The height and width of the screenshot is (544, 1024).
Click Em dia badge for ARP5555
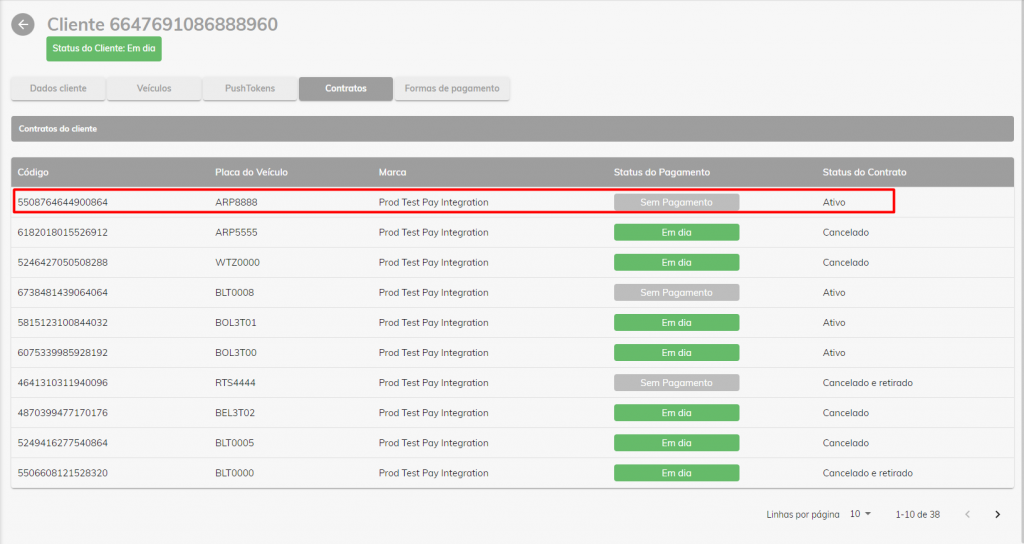[677, 232]
